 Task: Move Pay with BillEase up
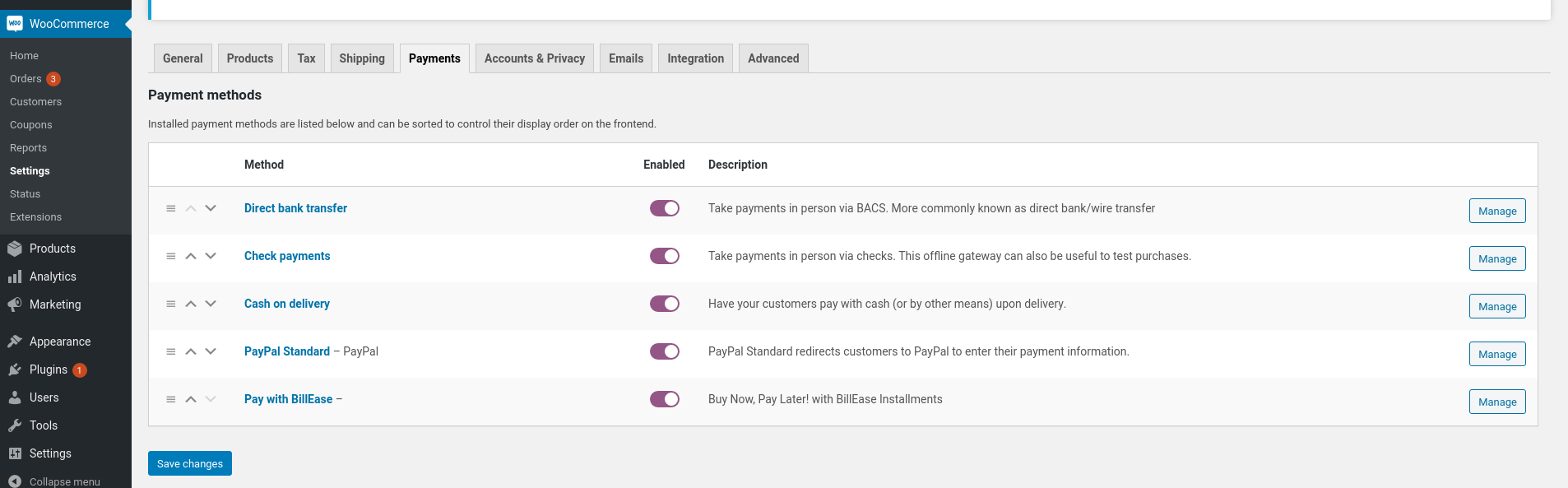click(191, 399)
